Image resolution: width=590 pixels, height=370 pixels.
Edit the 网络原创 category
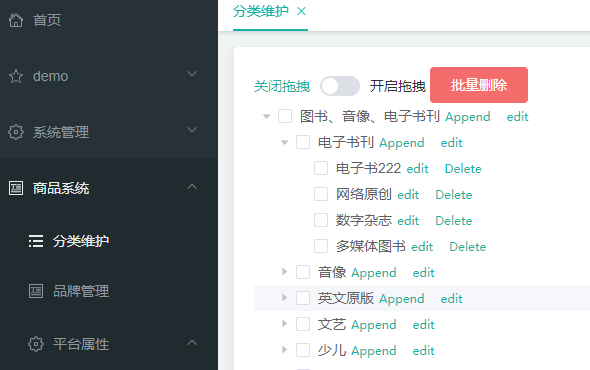(x=408, y=195)
